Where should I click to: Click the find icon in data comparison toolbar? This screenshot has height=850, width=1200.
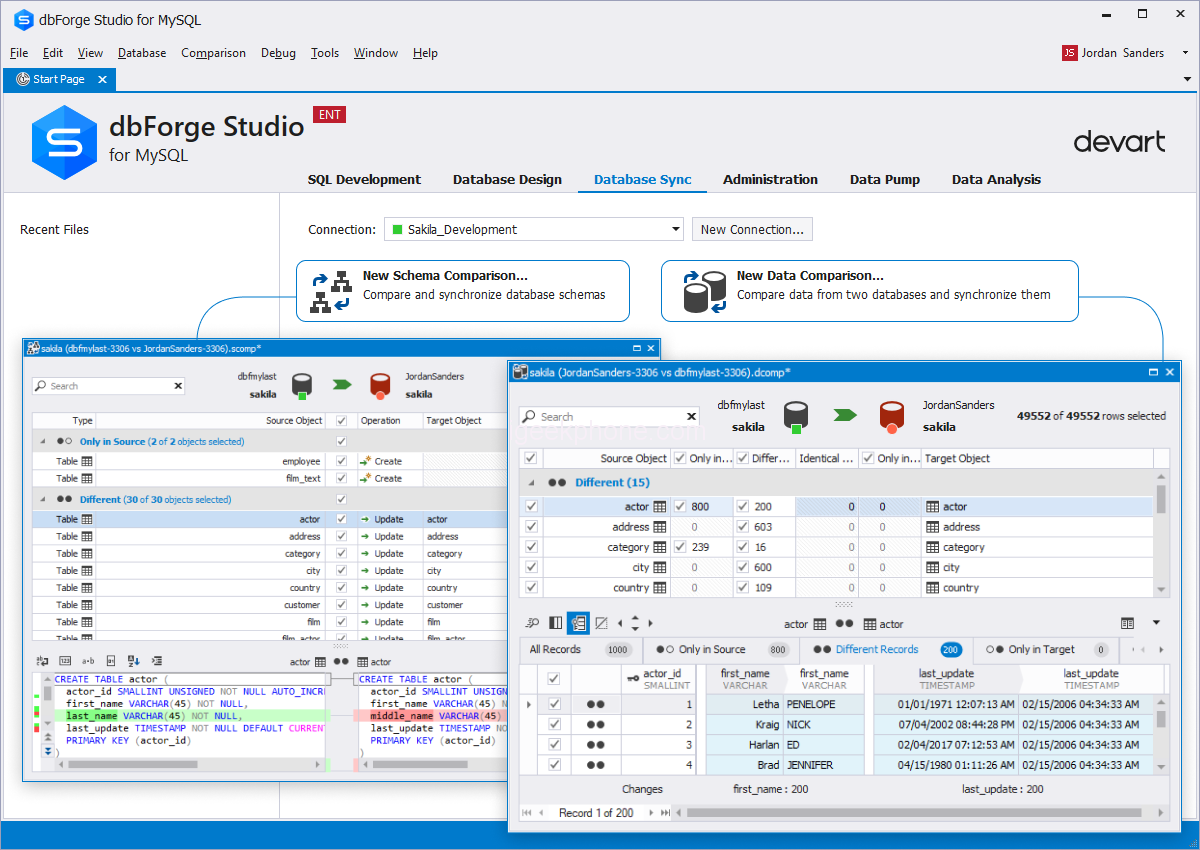533,623
